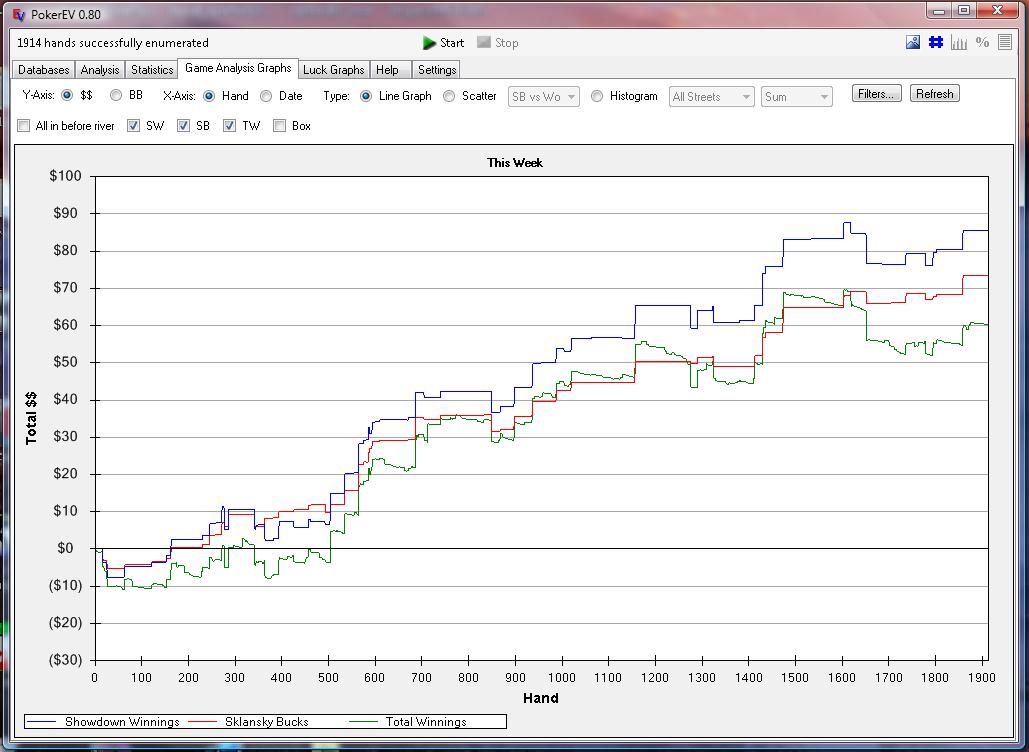Click the Refresh button
This screenshot has height=752, width=1029.
pyautogui.click(x=934, y=94)
